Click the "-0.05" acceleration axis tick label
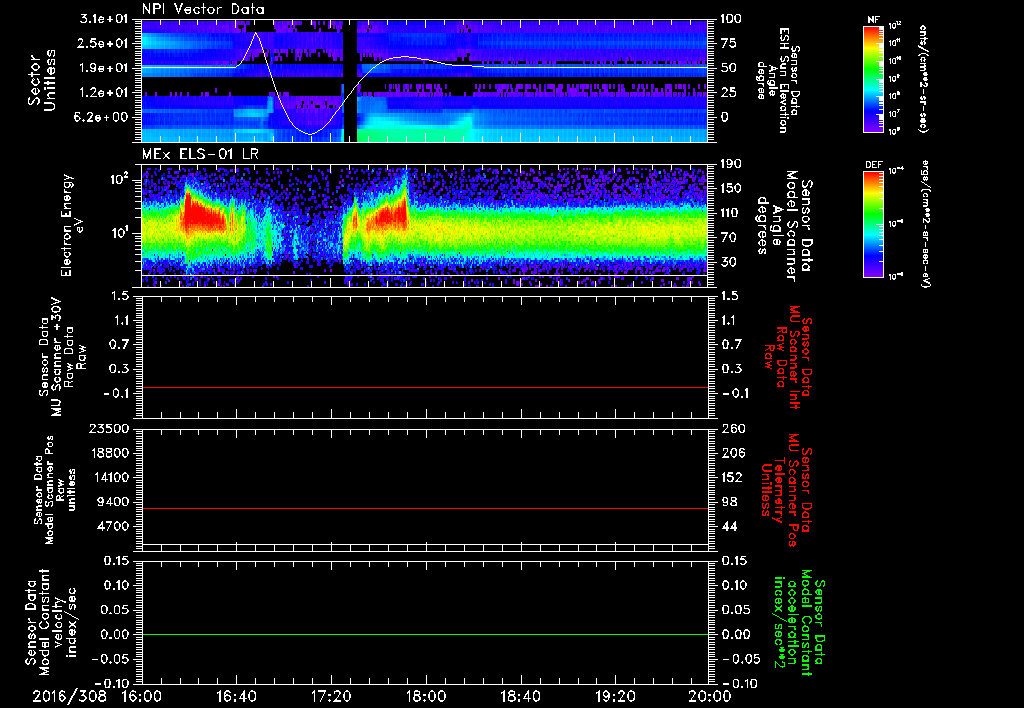1024x708 pixels. point(740,659)
